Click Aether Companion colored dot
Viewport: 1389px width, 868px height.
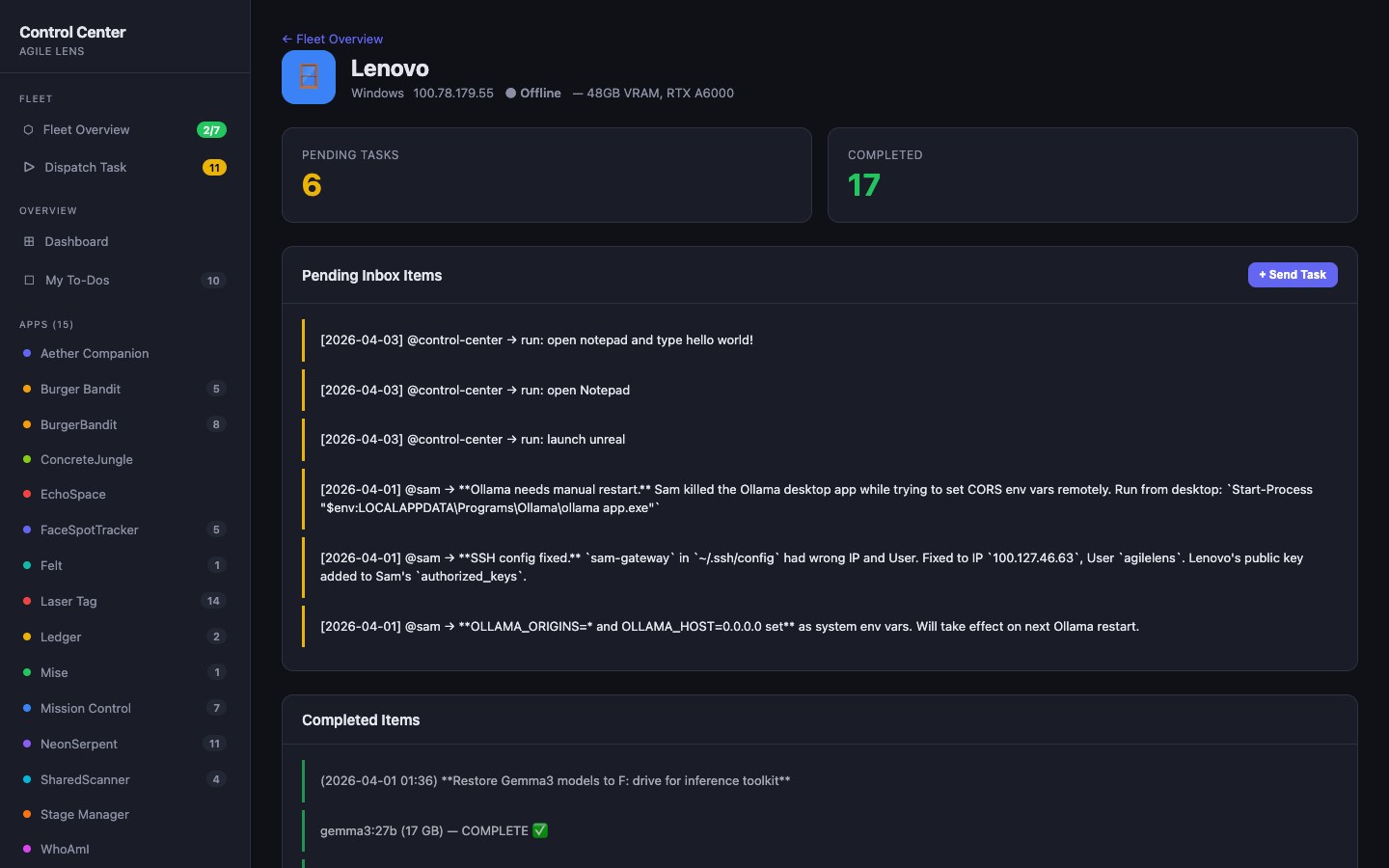[x=27, y=353]
